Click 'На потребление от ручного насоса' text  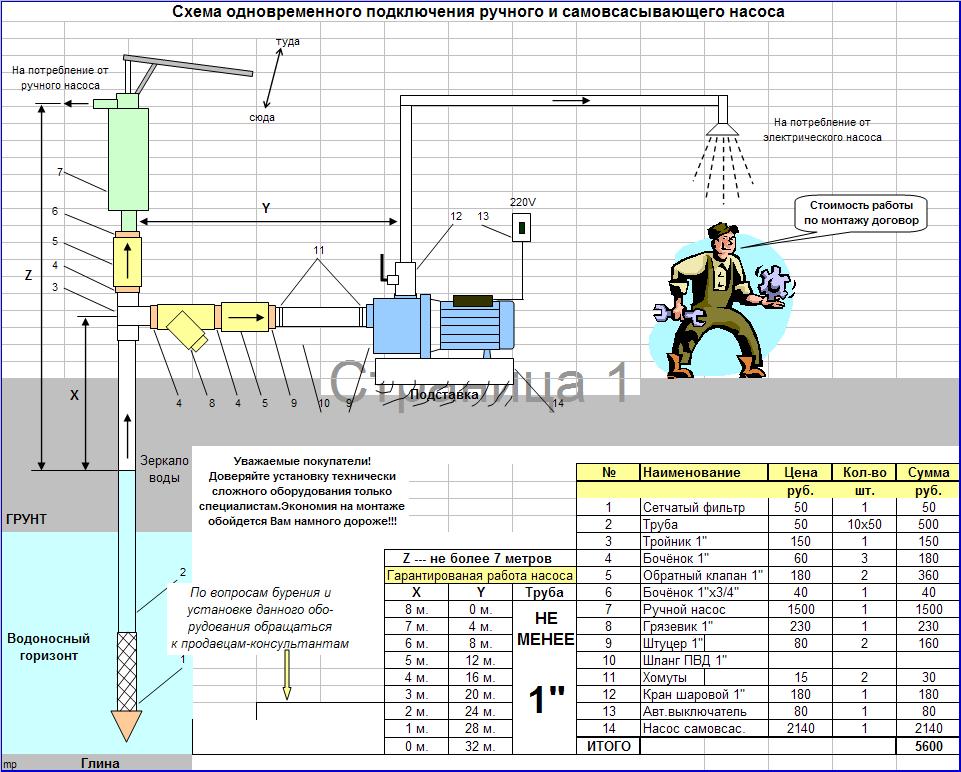pos(60,78)
